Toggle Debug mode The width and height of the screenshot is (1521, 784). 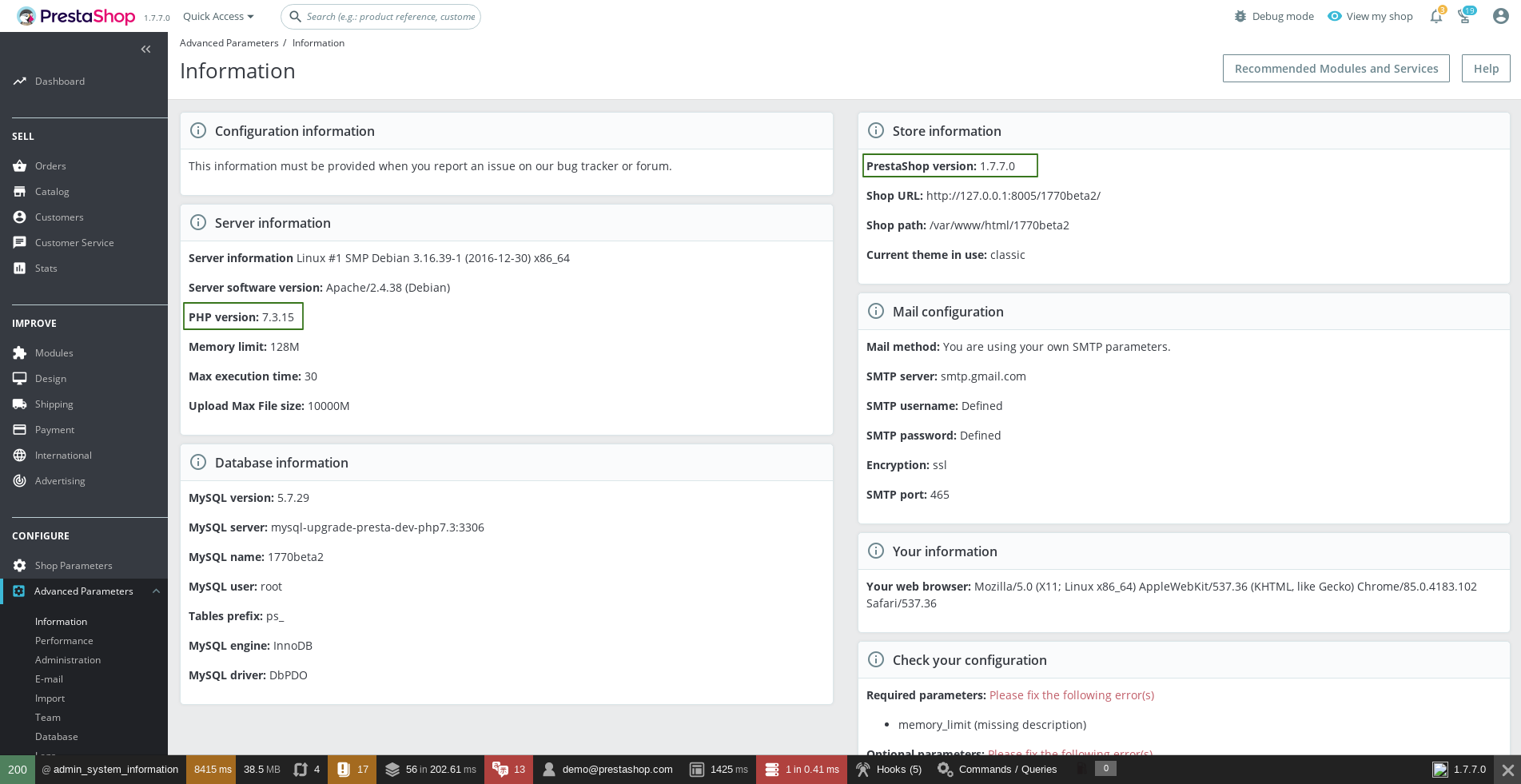point(1273,16)
